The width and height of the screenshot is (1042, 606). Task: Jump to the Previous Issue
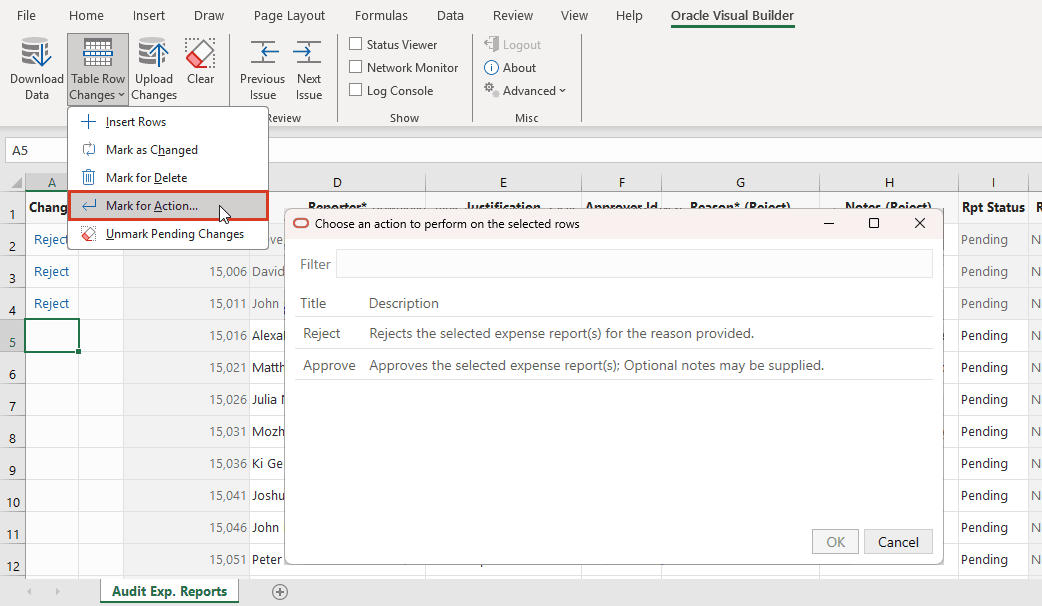pos(262,67)
